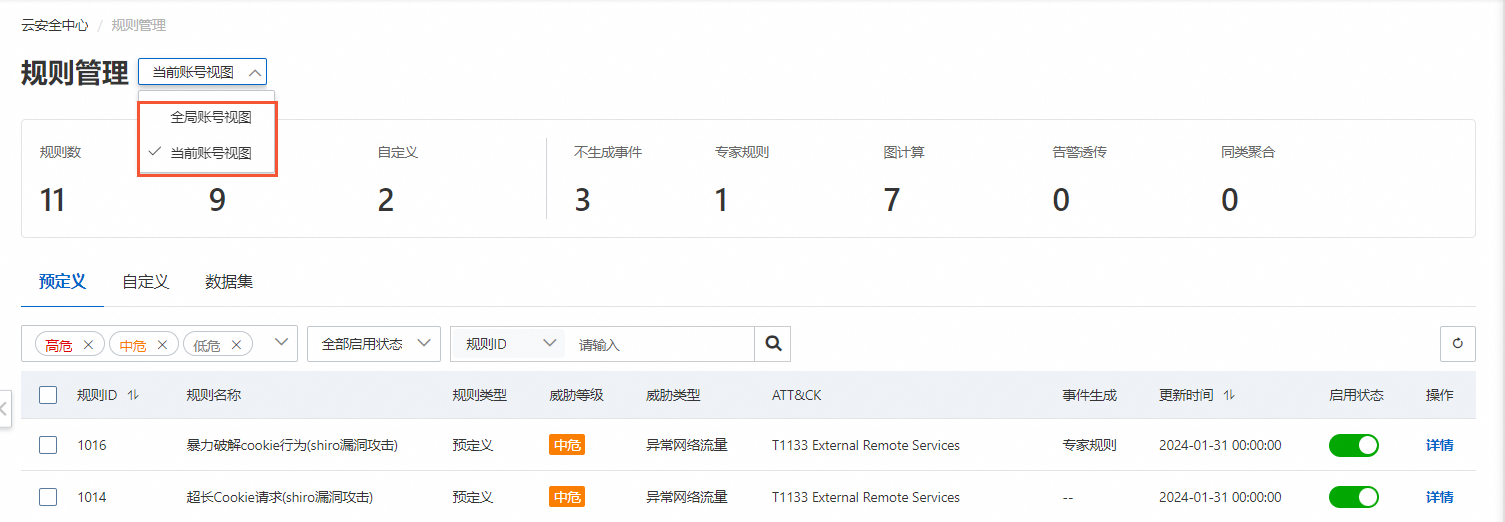Click the 启用状态 column header
Viewport: 1505px width, 522px height.
[1356, 395]
